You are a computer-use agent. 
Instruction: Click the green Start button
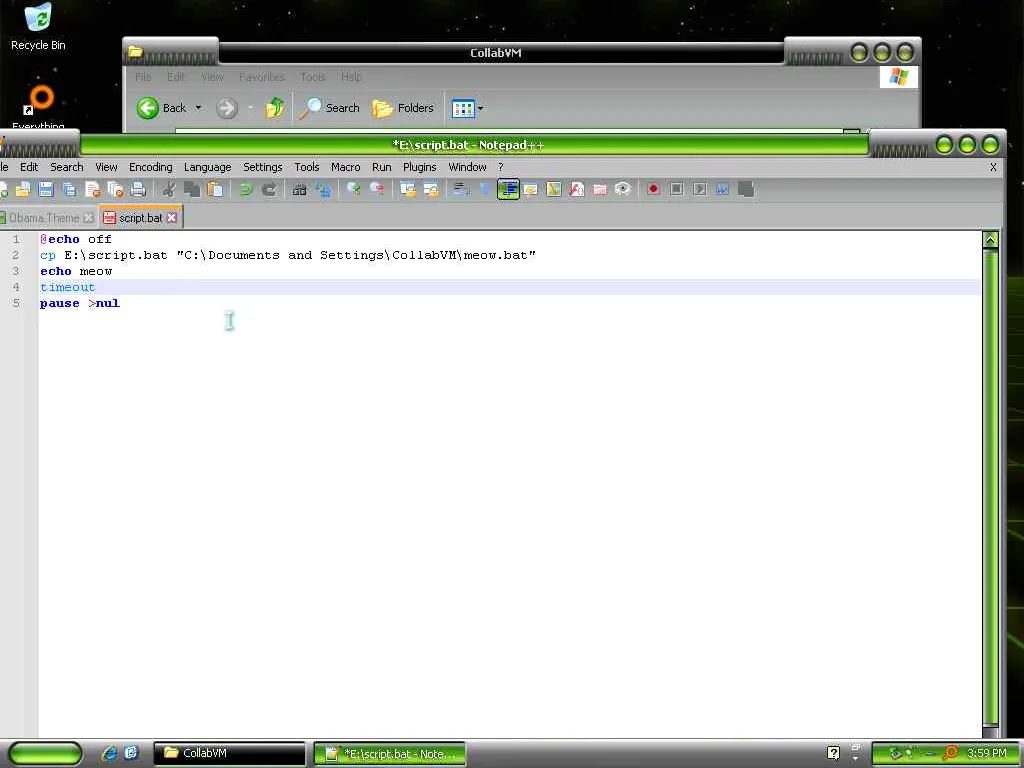[x=46, y=754]
